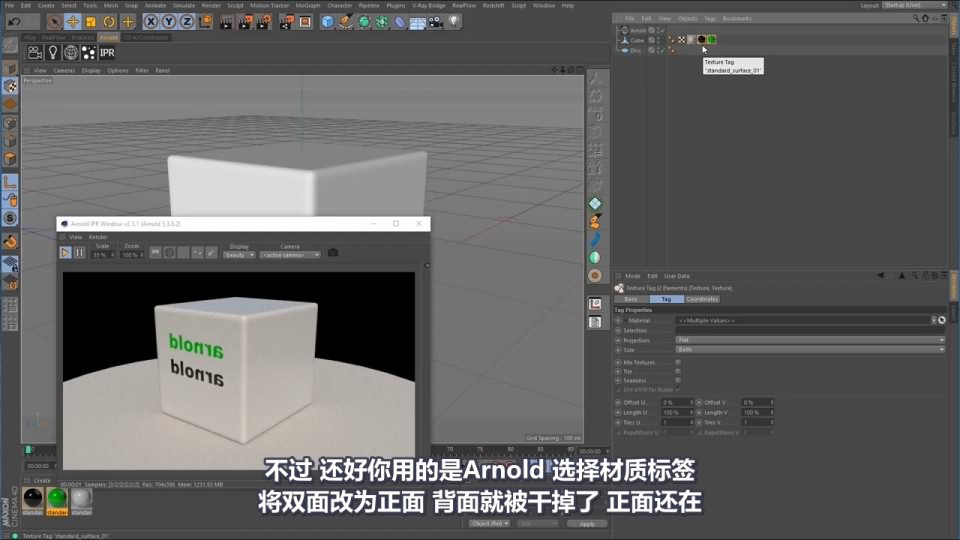Click the IPR snapshot camera icon
The height and width of the screenshot is (540, 960).
tap(333, 252)
